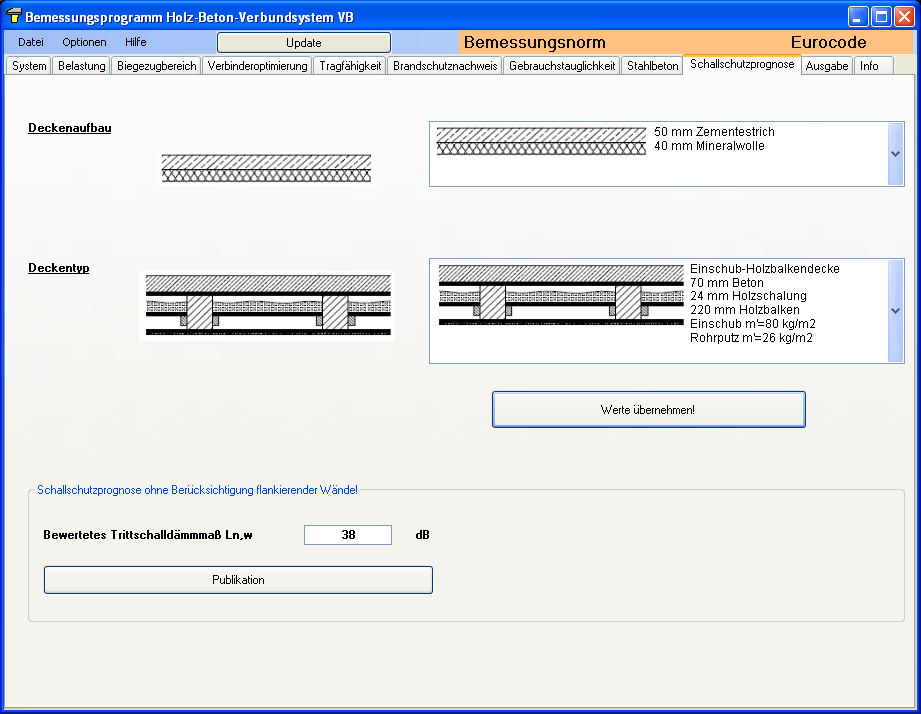Click the Trittschalldämmmaß value field

click(x=348, y=535)
